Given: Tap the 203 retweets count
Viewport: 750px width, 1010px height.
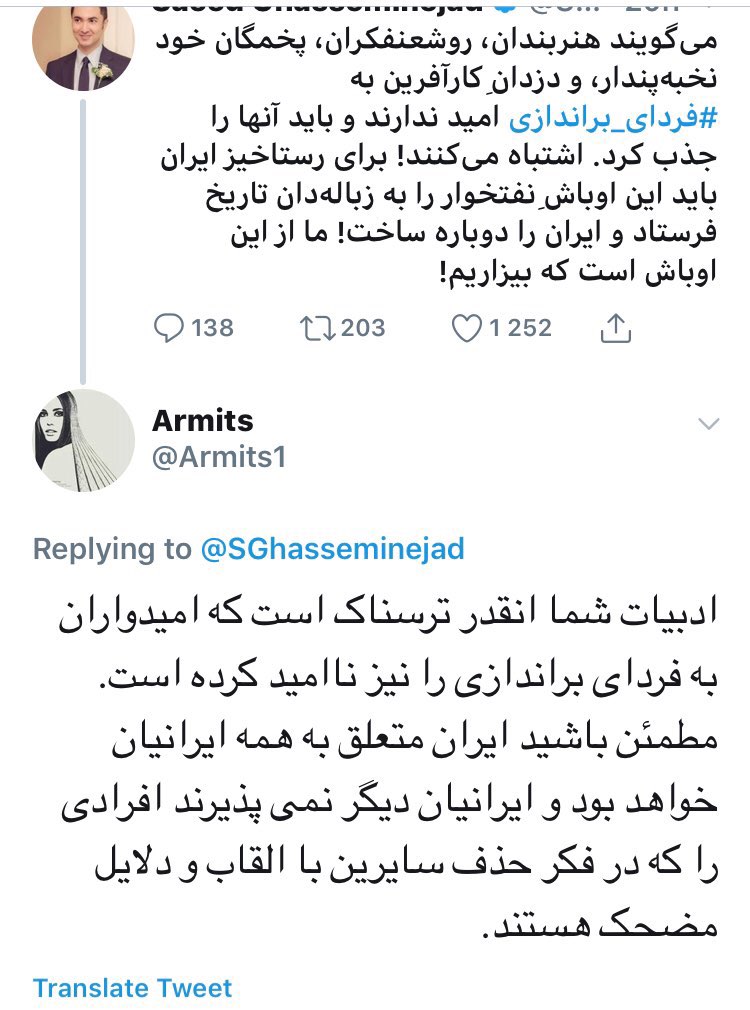Looking at the screenshot, I should 362,328.
